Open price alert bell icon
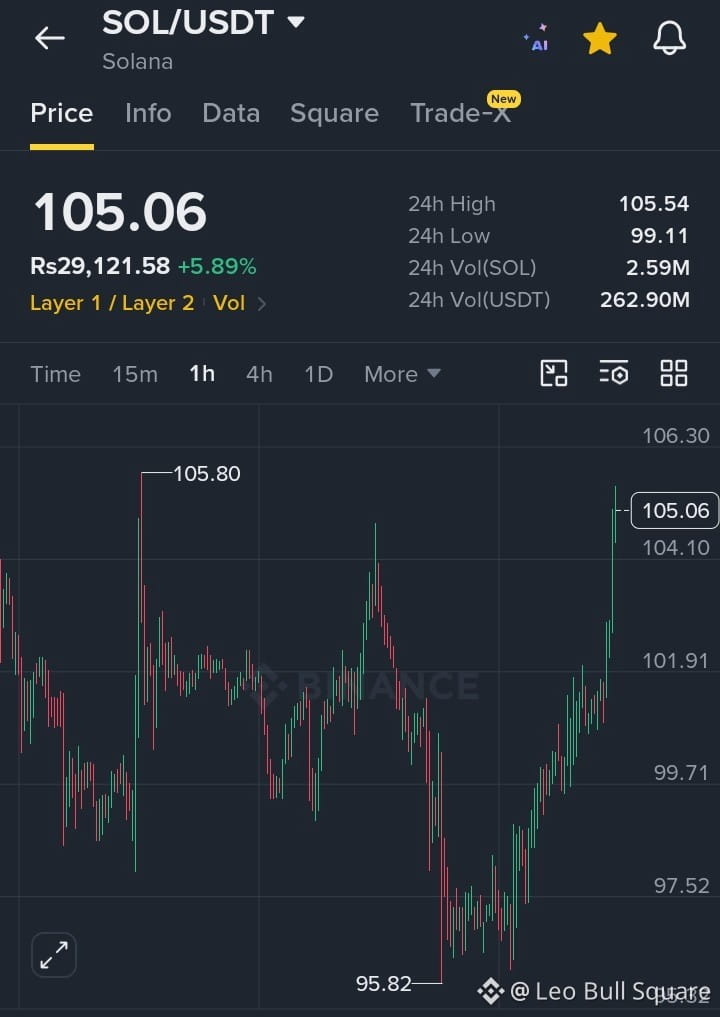 pos(669,38)
